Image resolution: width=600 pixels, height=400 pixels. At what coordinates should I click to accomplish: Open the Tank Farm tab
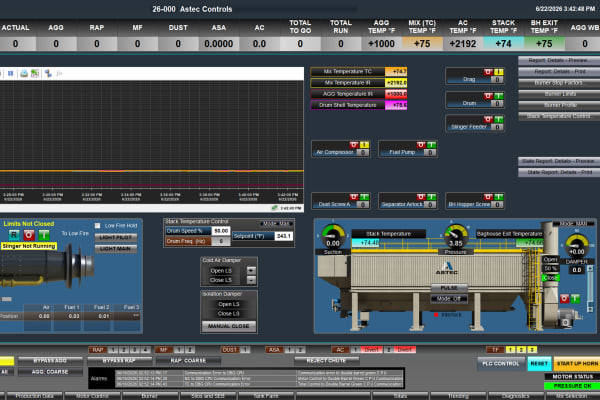point(266,396)
